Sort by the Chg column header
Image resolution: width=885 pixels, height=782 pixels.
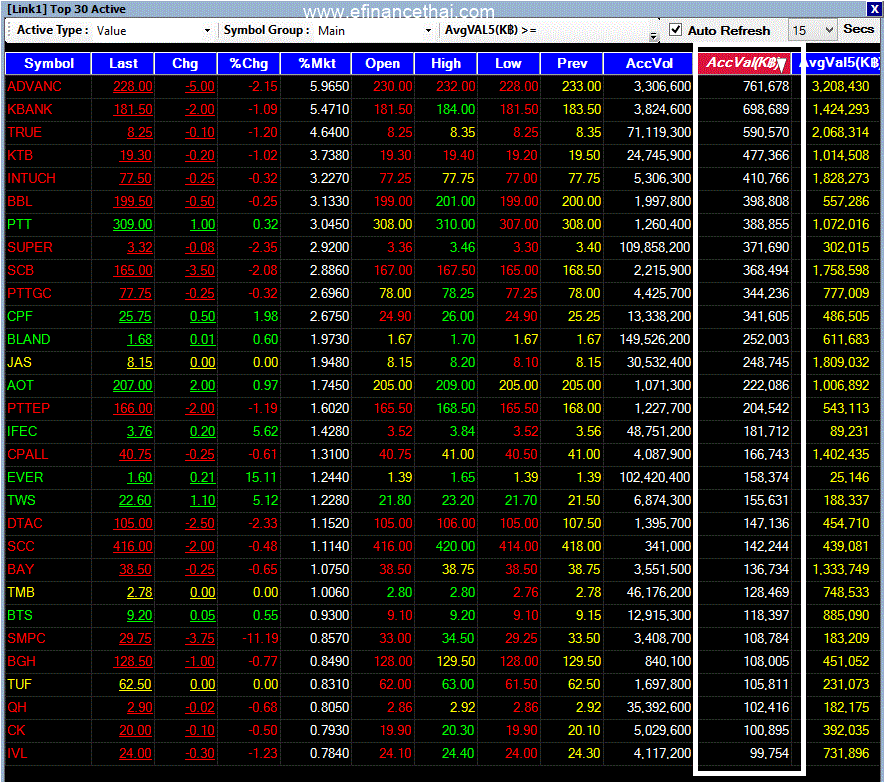point(185,63)
